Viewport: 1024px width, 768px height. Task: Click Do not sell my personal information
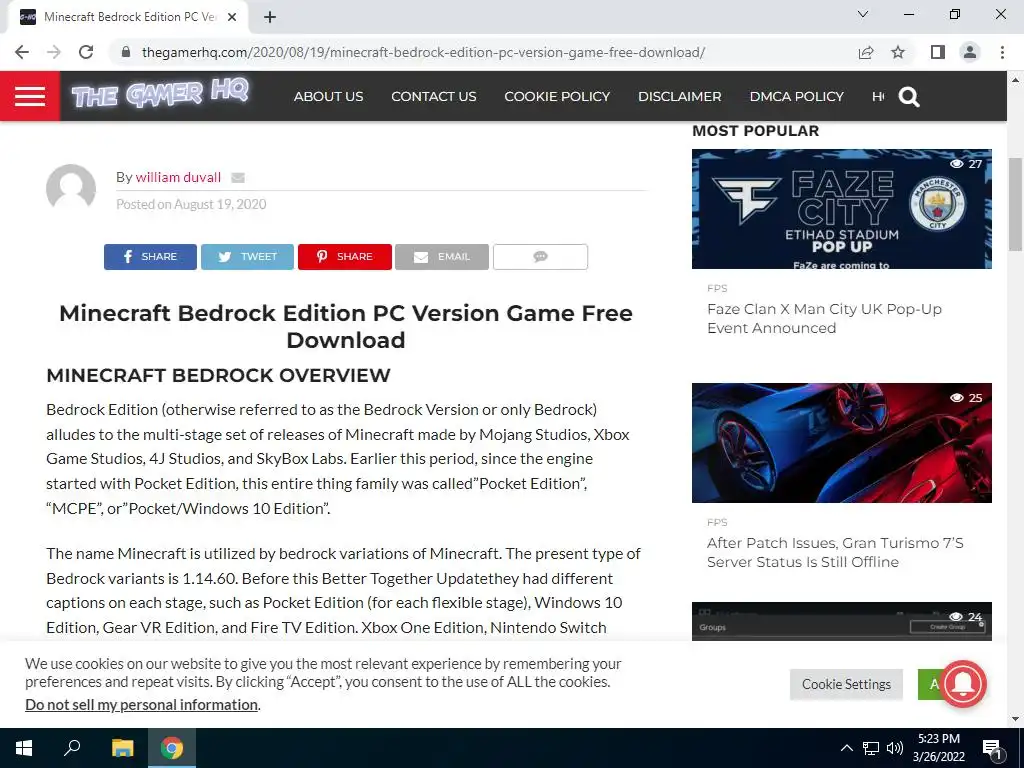(142, 705)
